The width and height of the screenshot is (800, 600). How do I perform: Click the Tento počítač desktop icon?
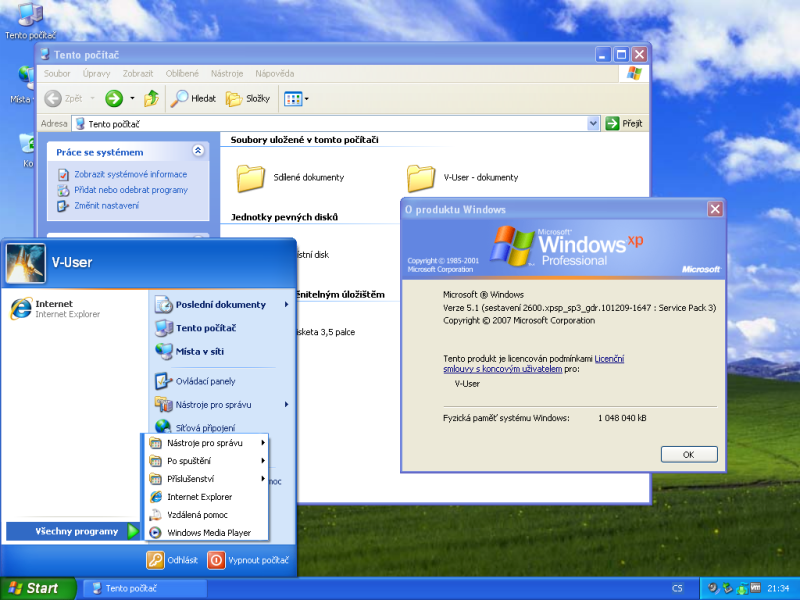30,20
